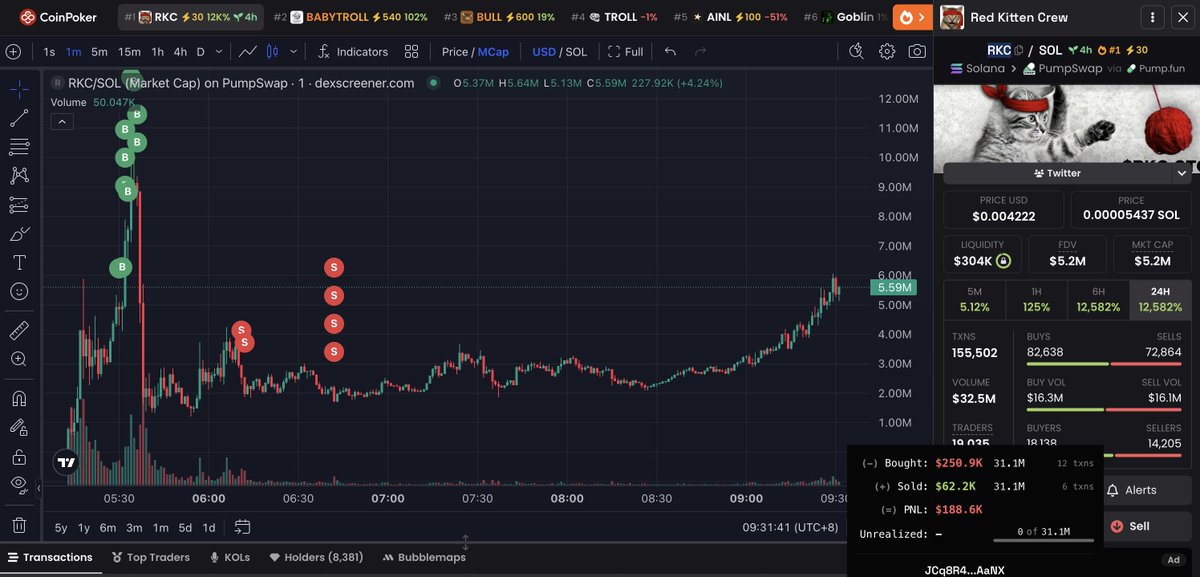Collapse the volume indicator legend arrow
The image size is (1200, 577).
click(x=61, y=122)
